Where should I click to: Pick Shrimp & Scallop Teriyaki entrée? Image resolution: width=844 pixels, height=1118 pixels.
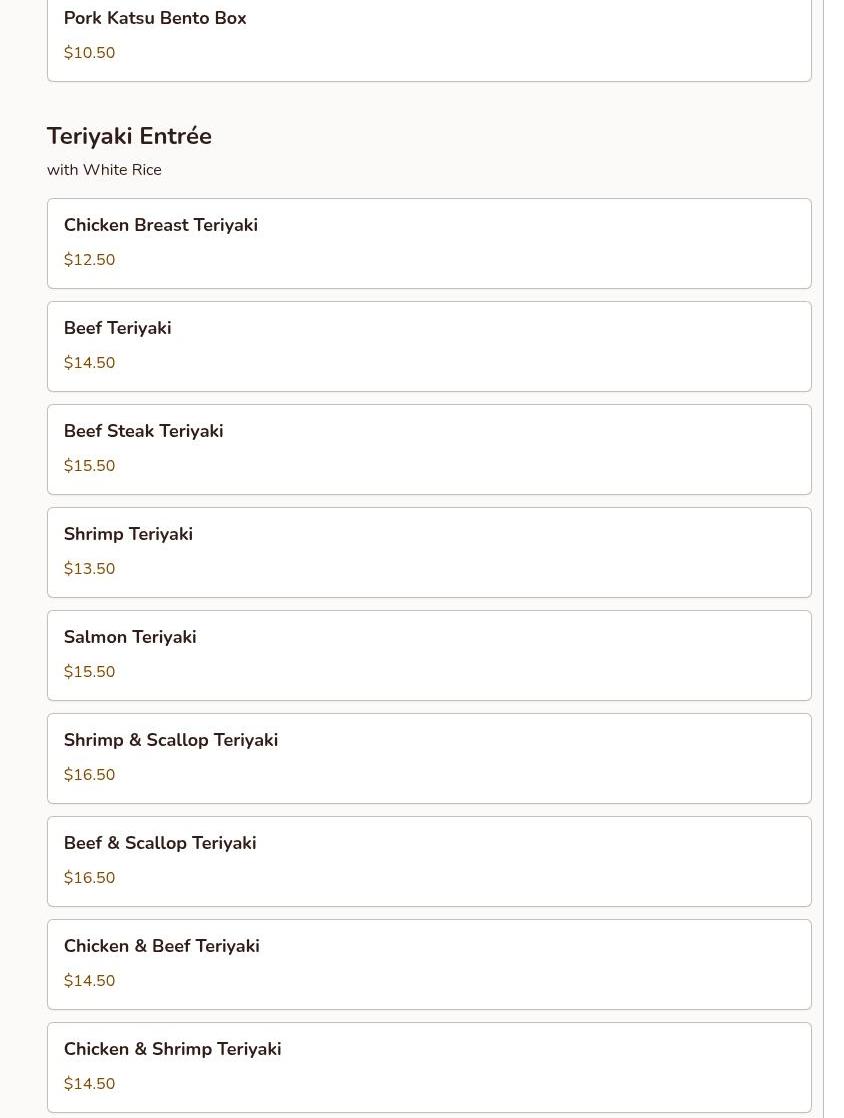tap(171, 741)
